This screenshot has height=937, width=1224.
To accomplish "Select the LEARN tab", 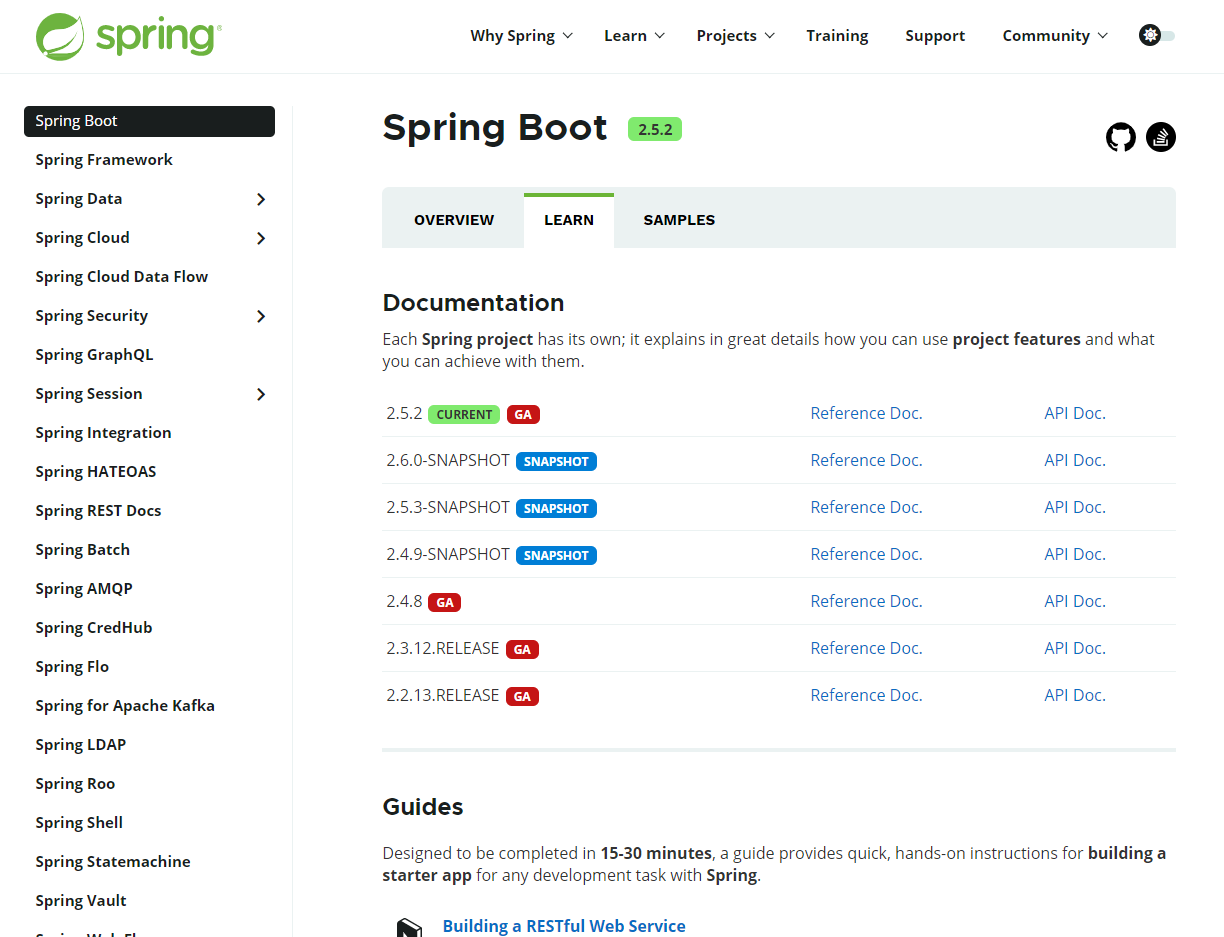I will click(x=569, y=220).
